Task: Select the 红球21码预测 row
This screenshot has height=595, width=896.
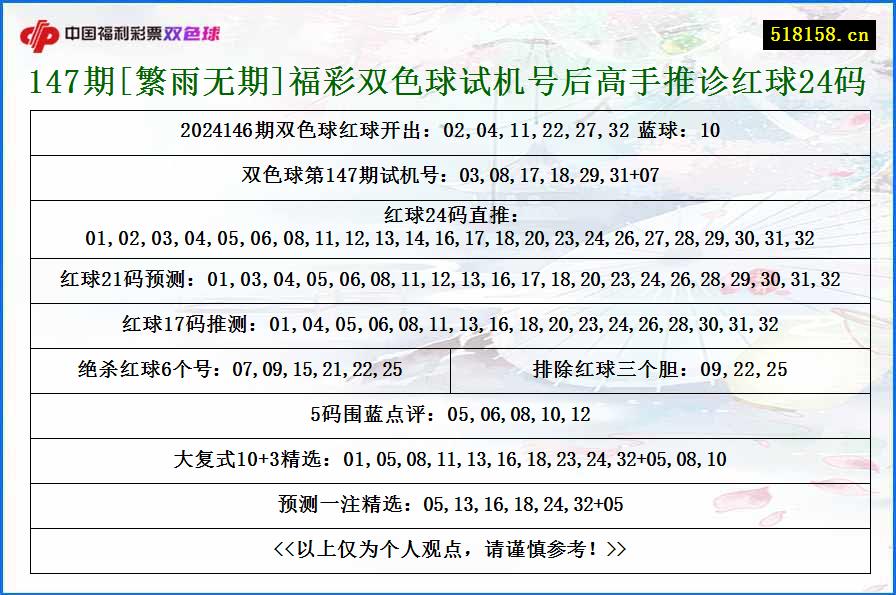Action: point(448,281)
